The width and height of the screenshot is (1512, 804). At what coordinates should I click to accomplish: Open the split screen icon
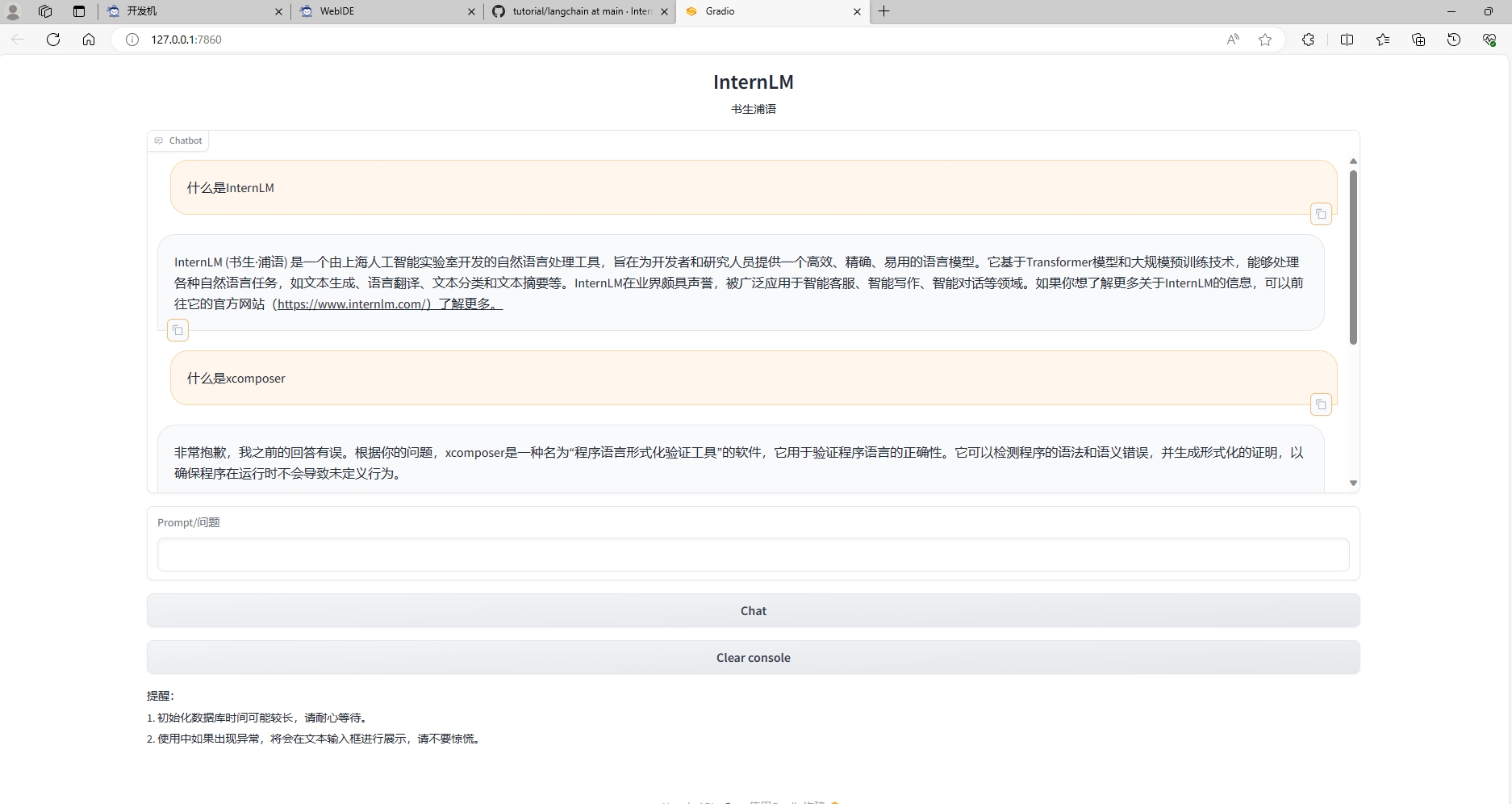(1347, 40)
